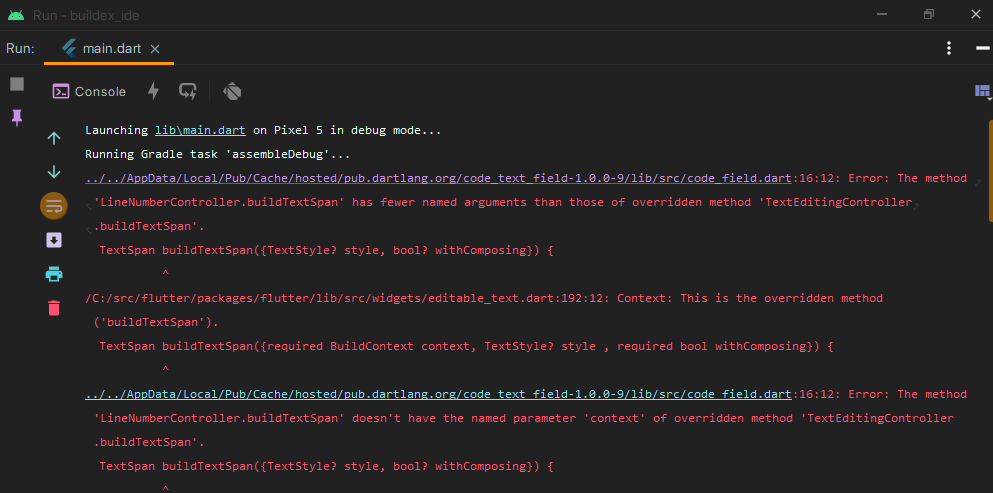Viewport: 993px width, 493px height.
Task: Trigger Flutter Hot Reload lightning icon
Action: tap(153, 91)
